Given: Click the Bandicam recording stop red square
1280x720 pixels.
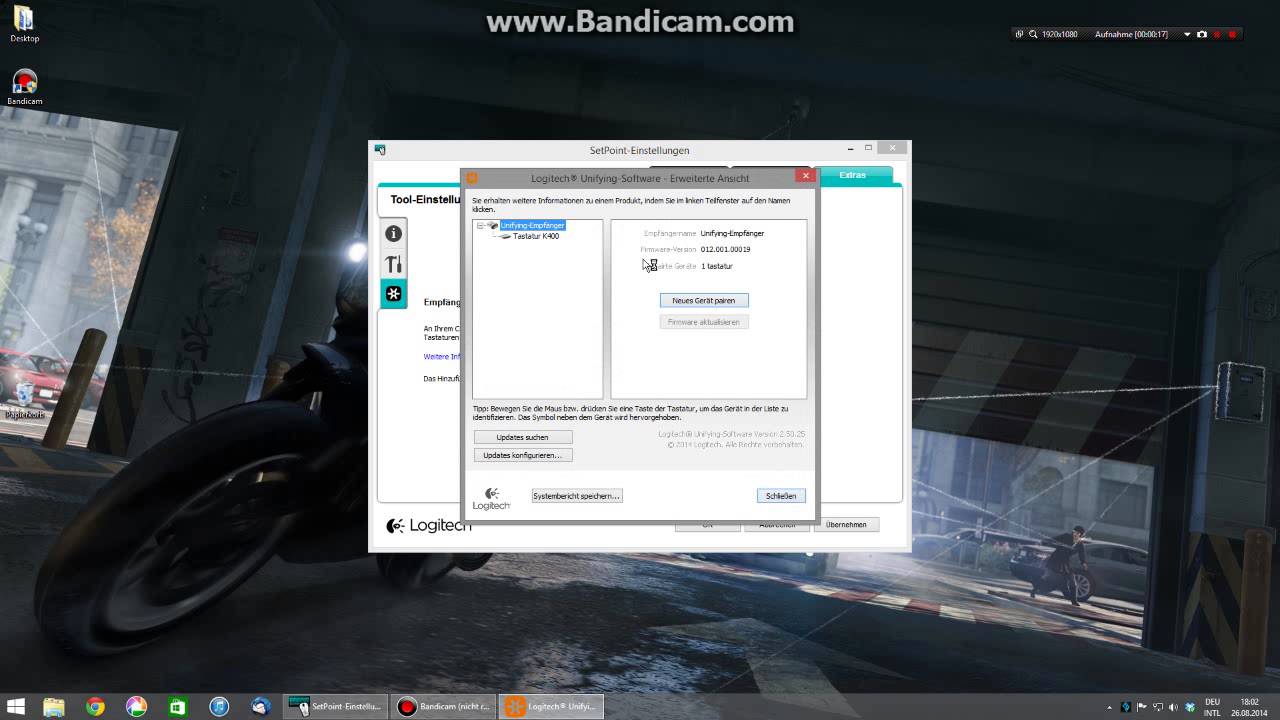Looking at the screenshot, I should (1234, 34).
